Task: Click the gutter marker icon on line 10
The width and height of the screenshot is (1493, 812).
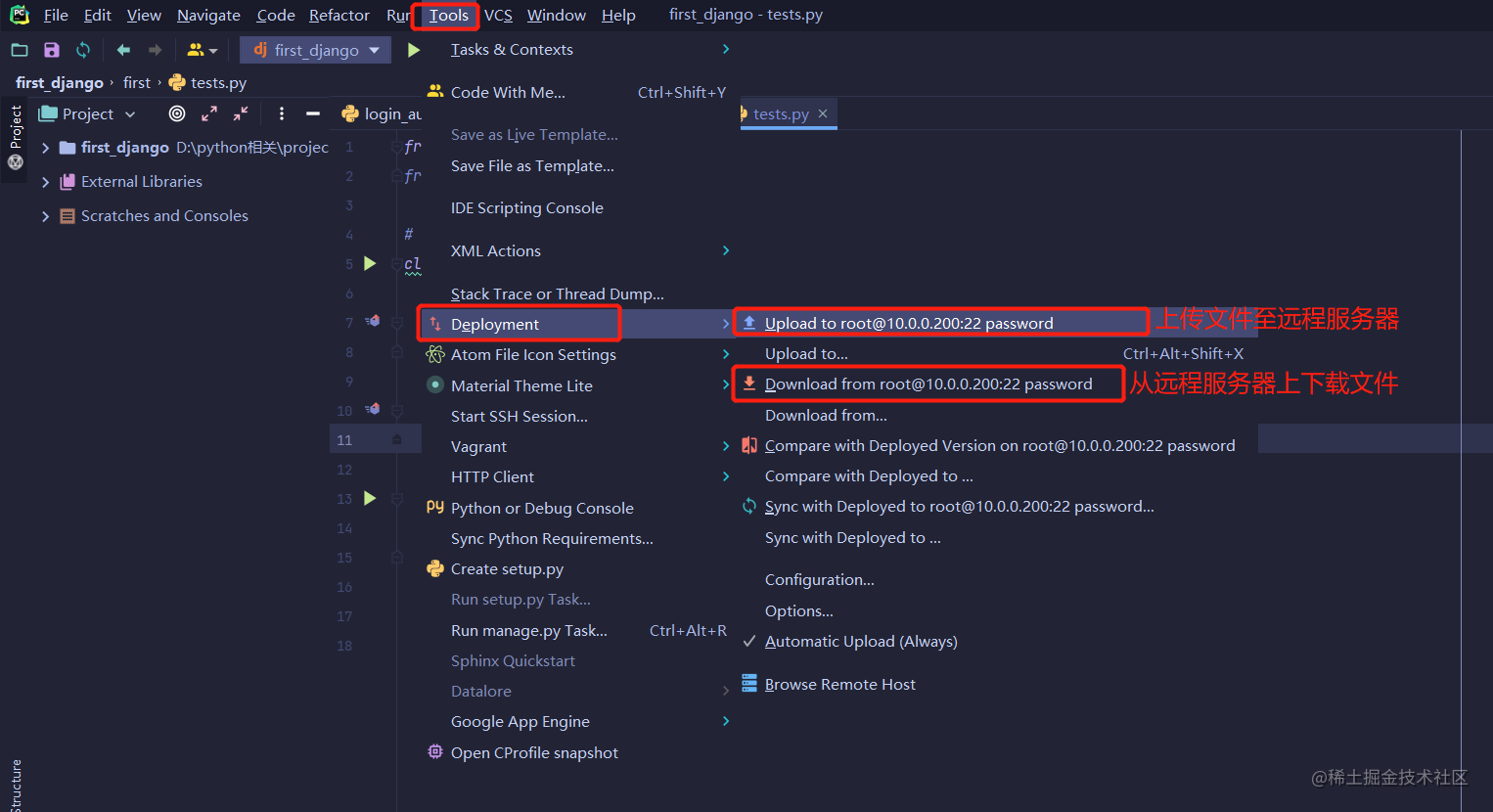Action: [373, 409]
